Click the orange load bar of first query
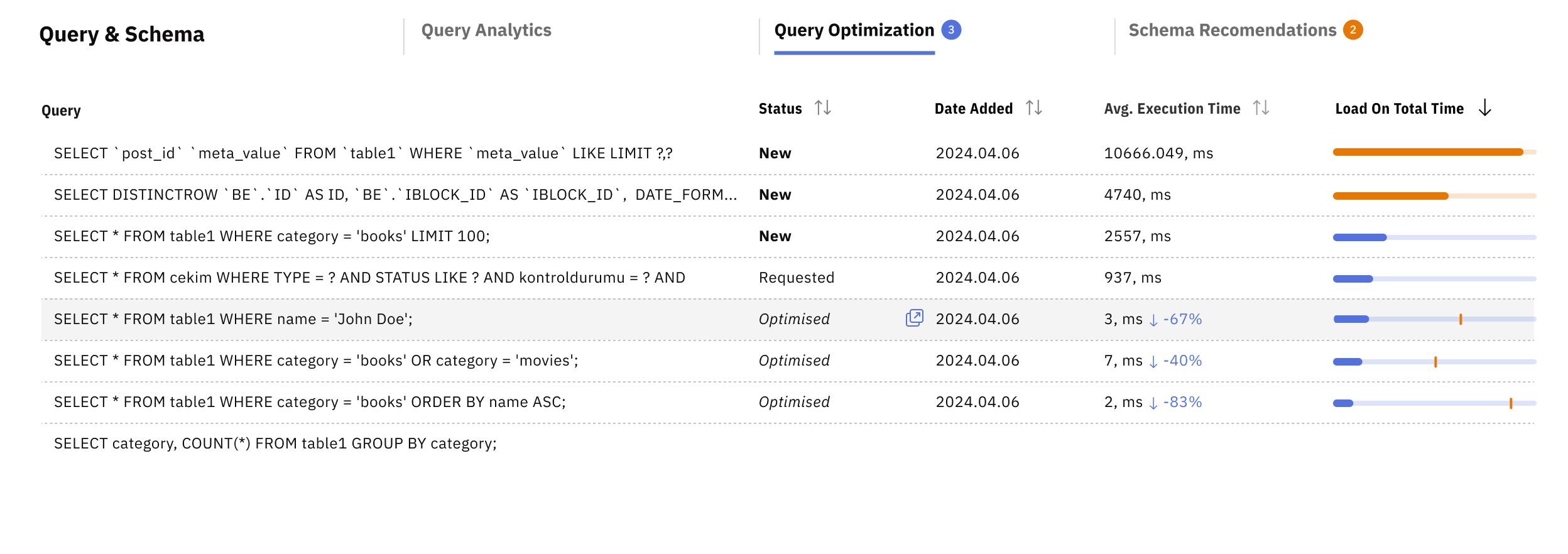 click(1427, 152)
